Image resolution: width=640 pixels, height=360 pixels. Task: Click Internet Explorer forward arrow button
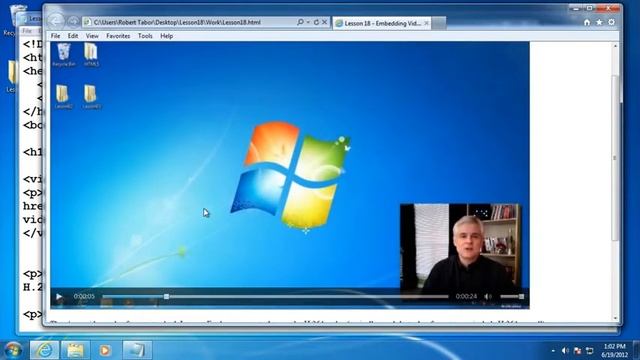coord(73,22)
